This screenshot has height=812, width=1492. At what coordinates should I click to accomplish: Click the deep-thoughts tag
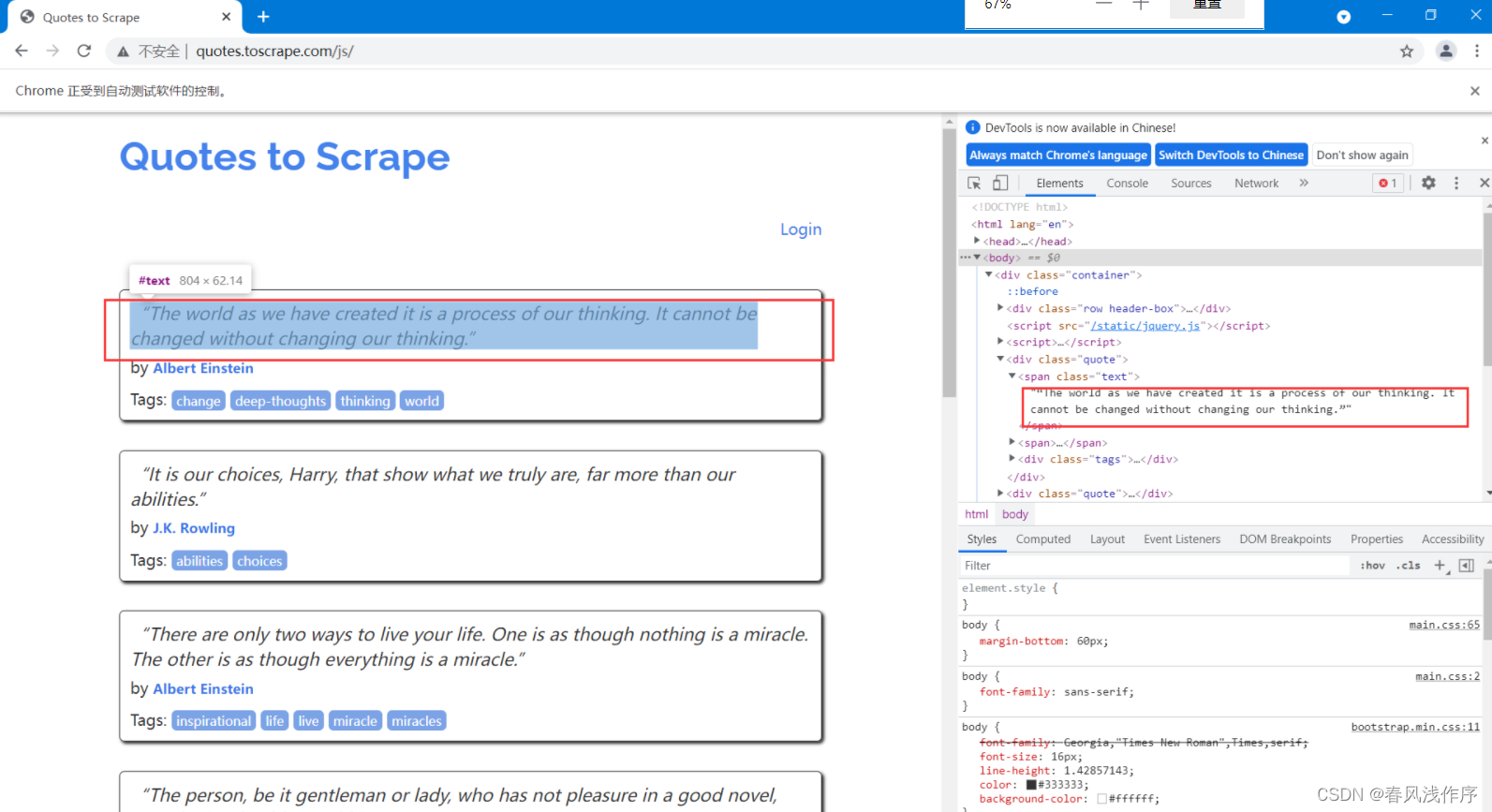point(280,401)
